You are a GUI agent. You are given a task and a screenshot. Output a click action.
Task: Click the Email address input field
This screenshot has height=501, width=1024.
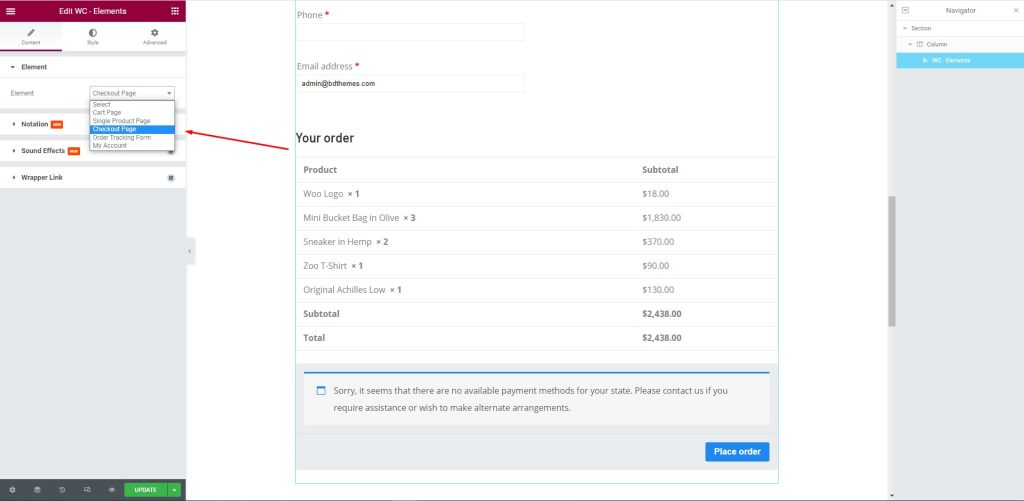coord(410,83)
